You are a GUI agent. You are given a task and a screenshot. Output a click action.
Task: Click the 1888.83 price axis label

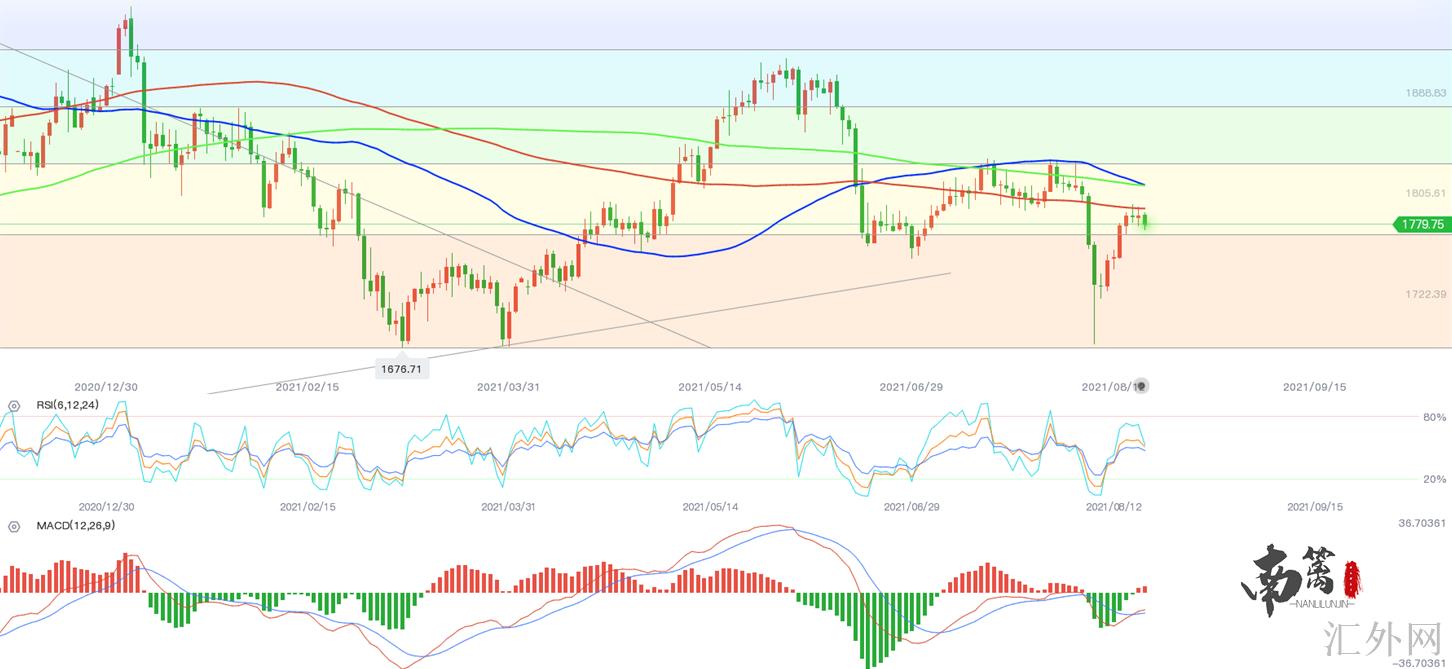pyautogui.click(x=1425, y=93)
